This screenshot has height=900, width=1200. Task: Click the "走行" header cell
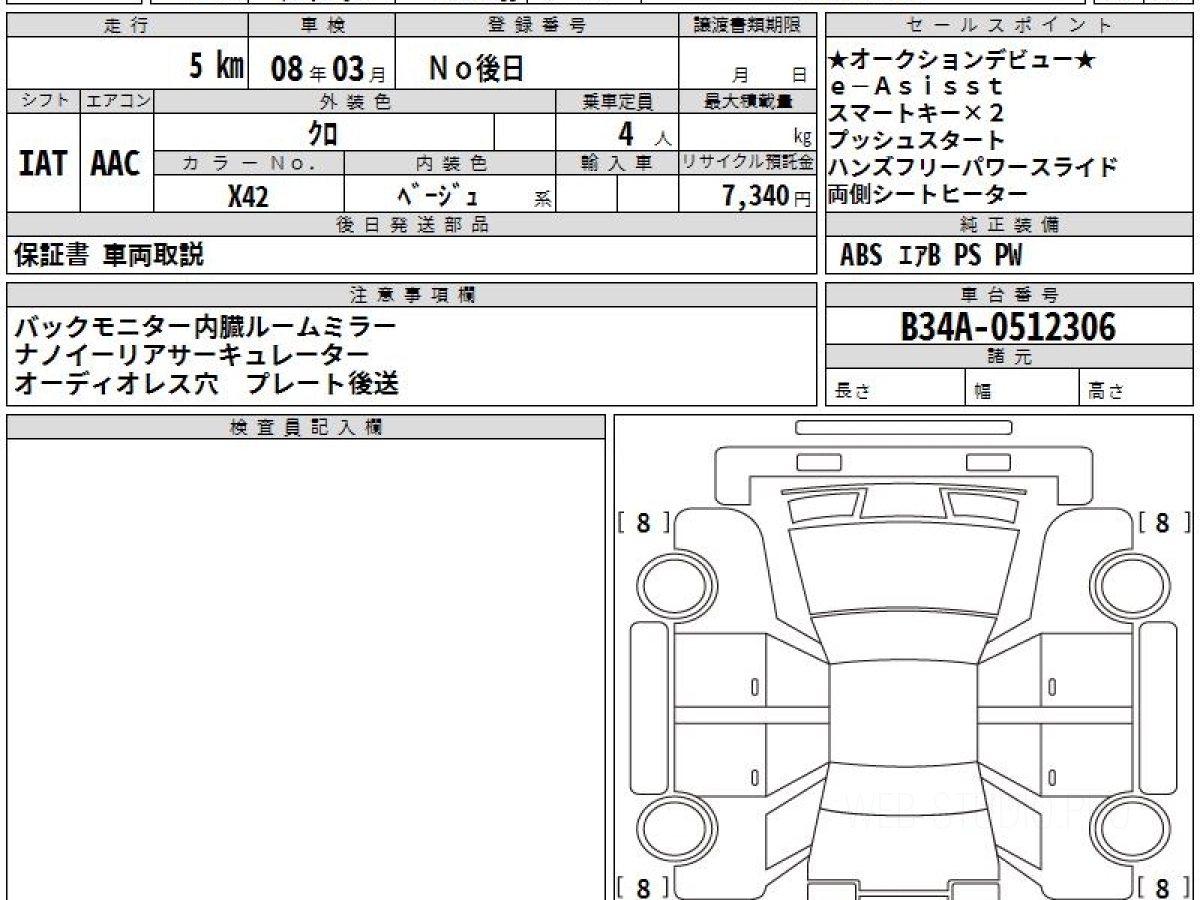click(x=127, y=25)
